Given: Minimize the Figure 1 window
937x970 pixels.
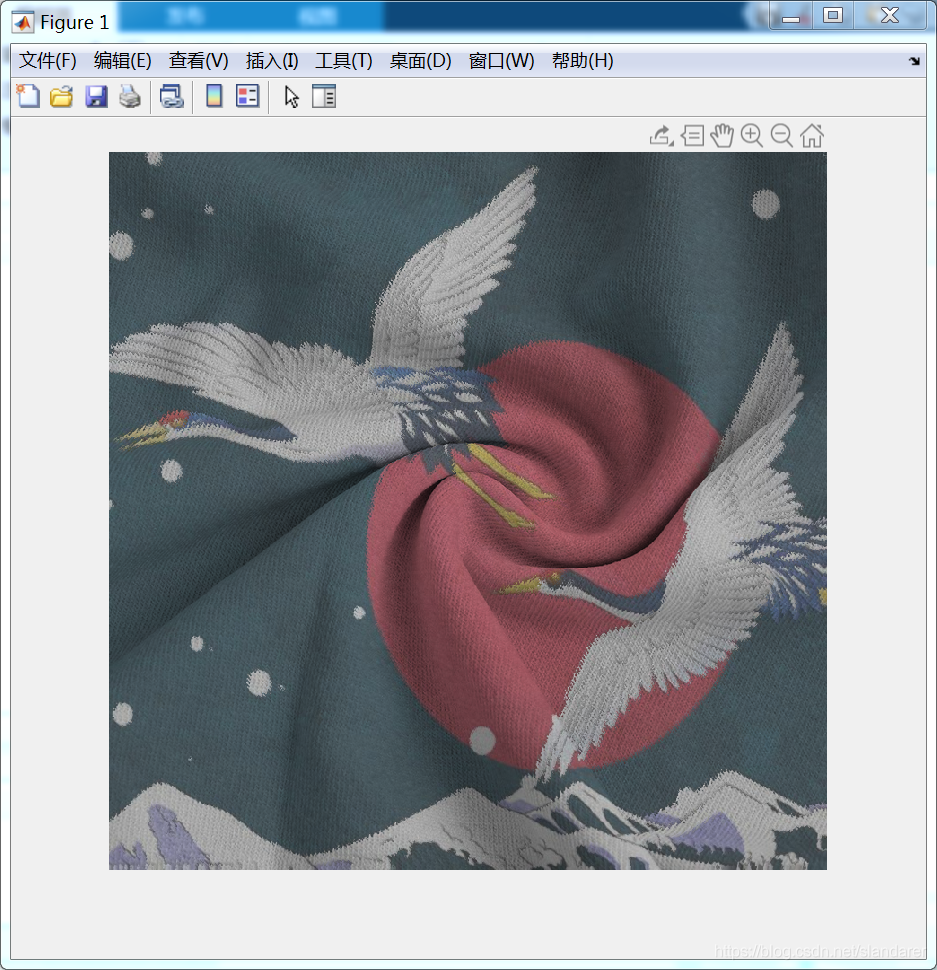Looking at the screenshot, I should 790,16.
